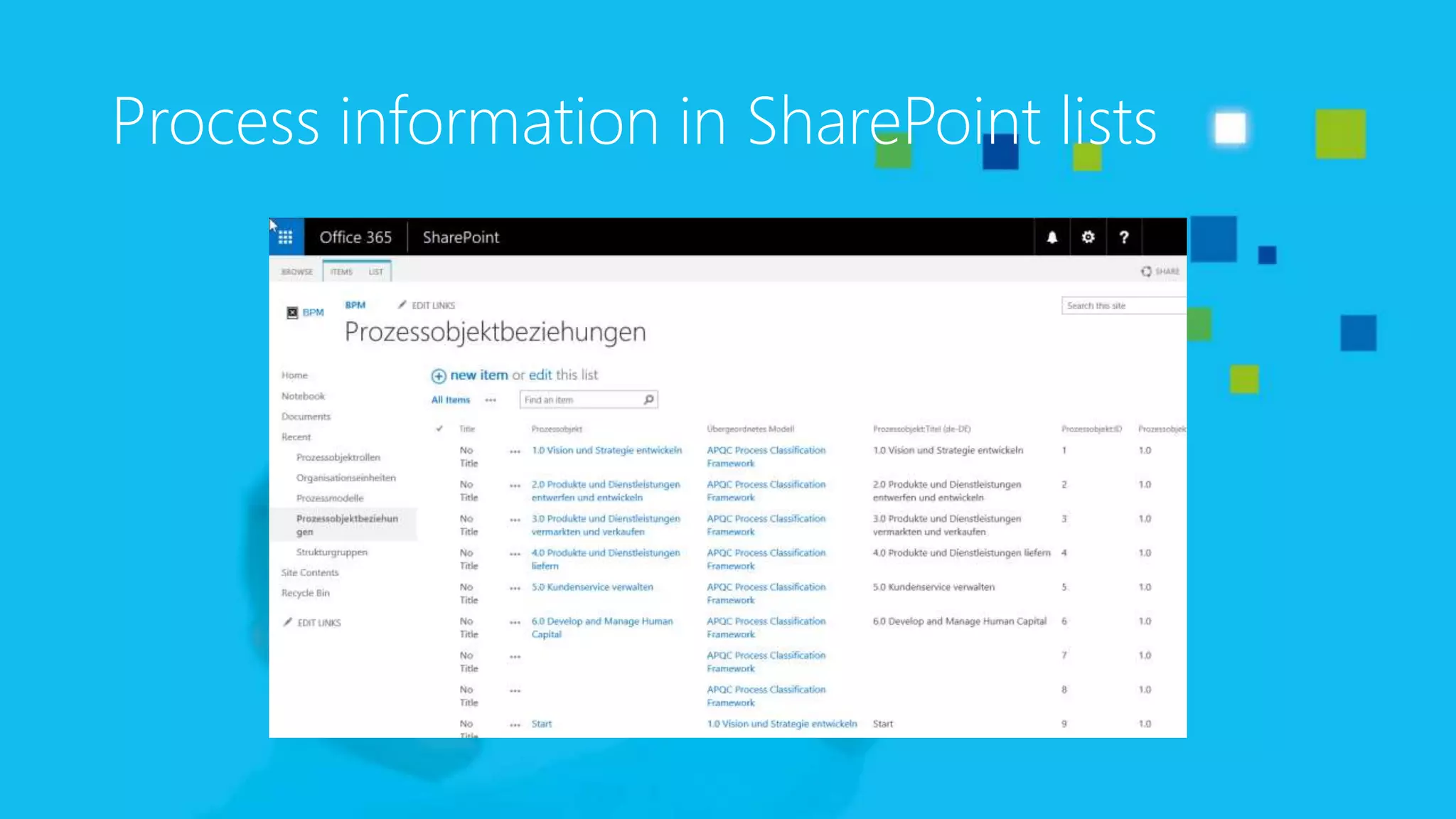Open the settings gear menu
This screenshot has height=819, width=1456.
click(x=1088, y=237)
